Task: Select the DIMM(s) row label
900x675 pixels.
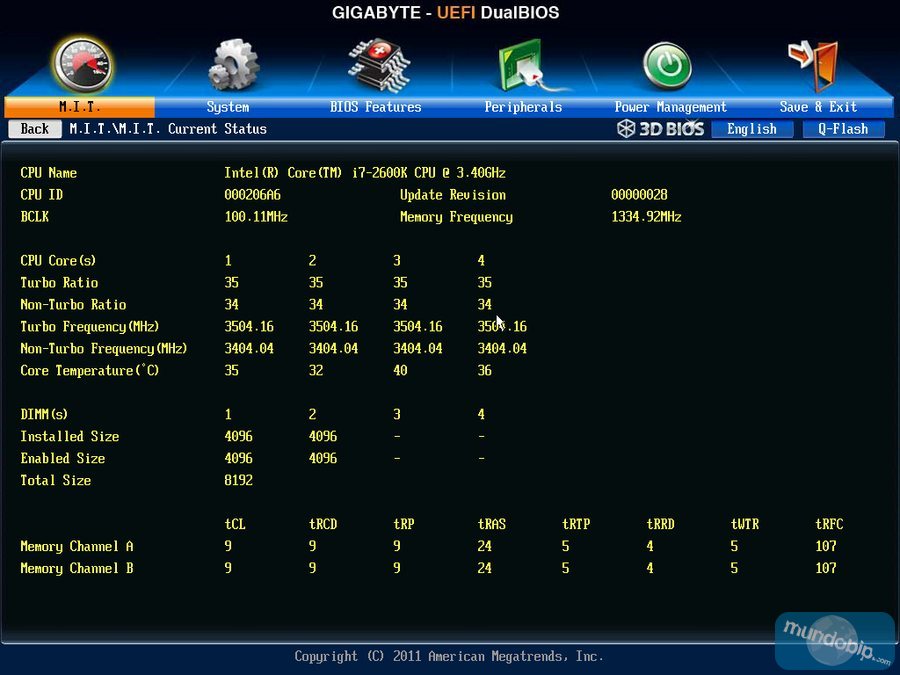Action: pyautogui.click(x=44, y=414)
